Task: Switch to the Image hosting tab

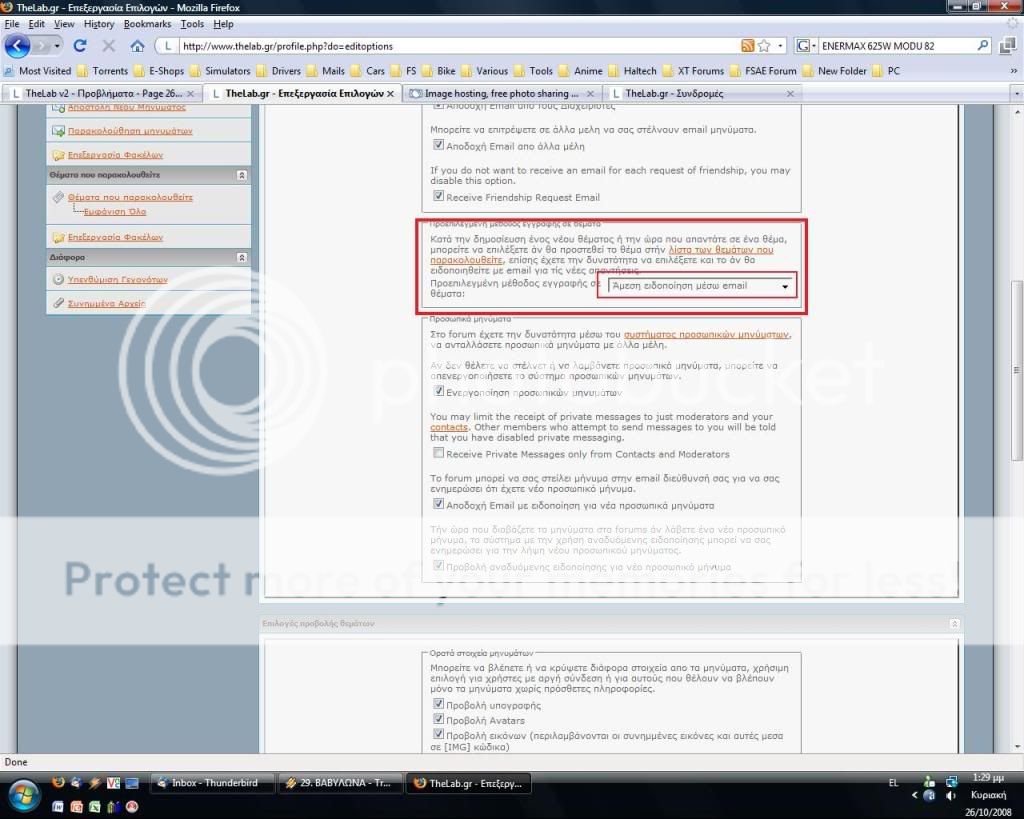Action: pyautogui.click(x=500, y=93)
